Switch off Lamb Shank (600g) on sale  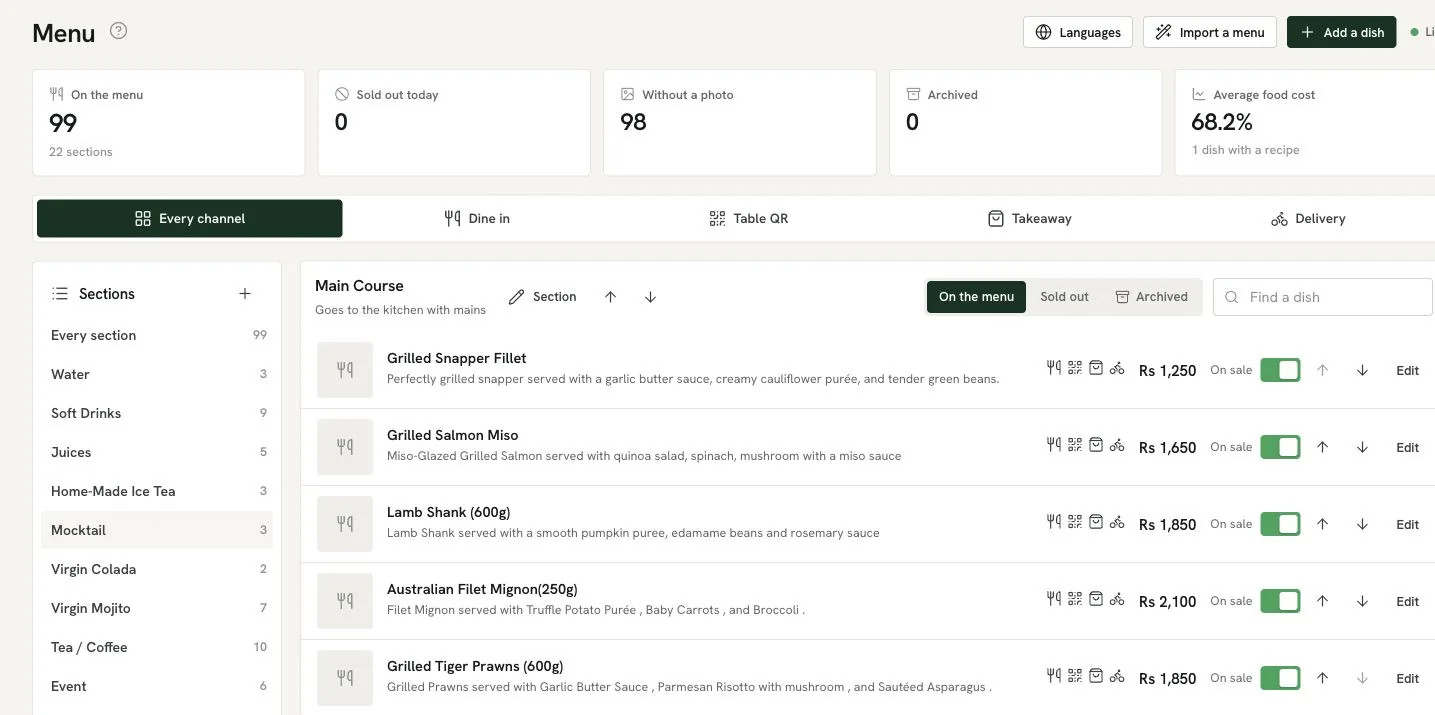[1280, 524]
